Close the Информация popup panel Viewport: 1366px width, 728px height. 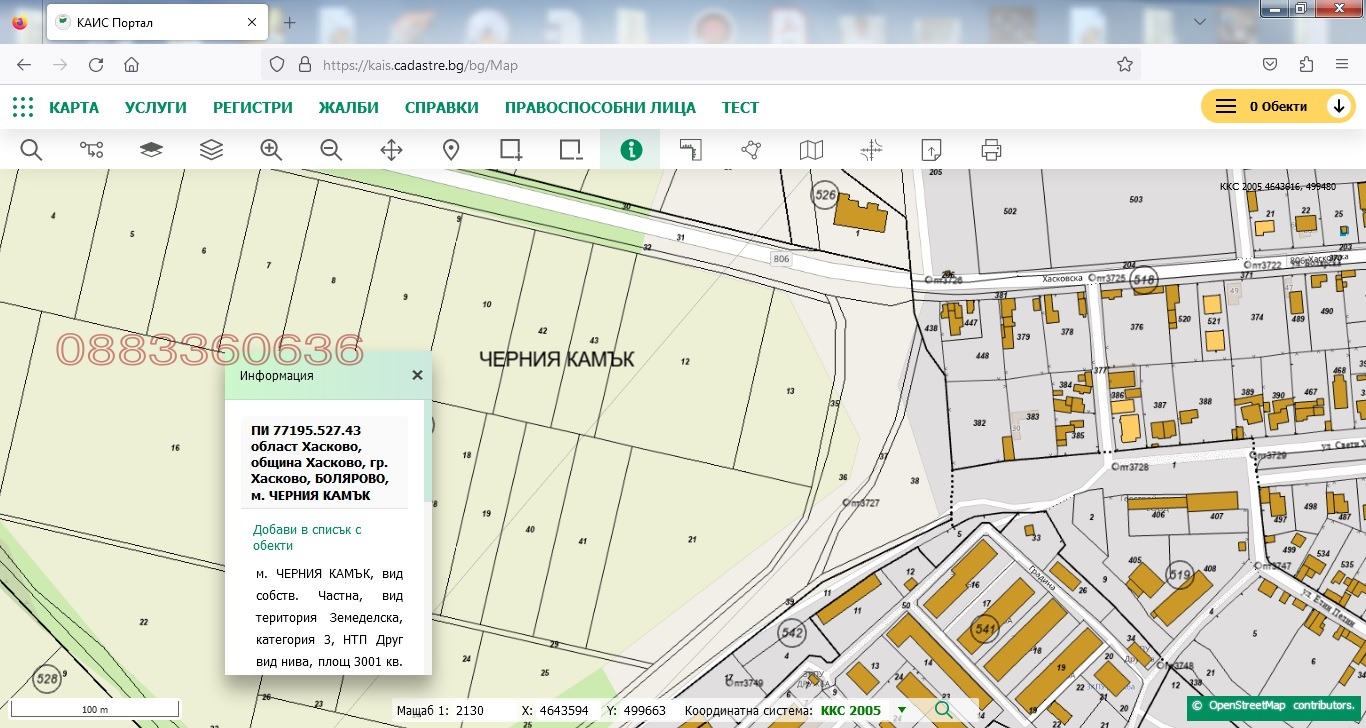click(x=417, y=375)
